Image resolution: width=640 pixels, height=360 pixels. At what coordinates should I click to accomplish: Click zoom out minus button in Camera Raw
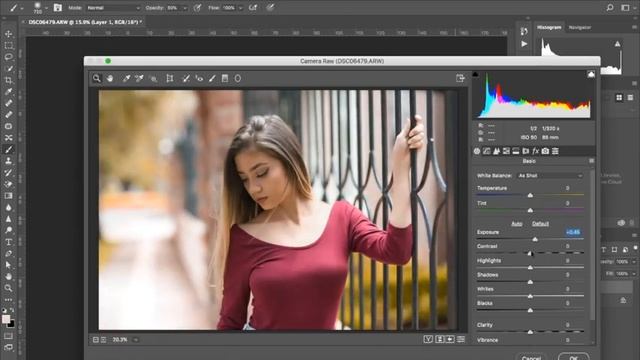[x=96, y=340]
